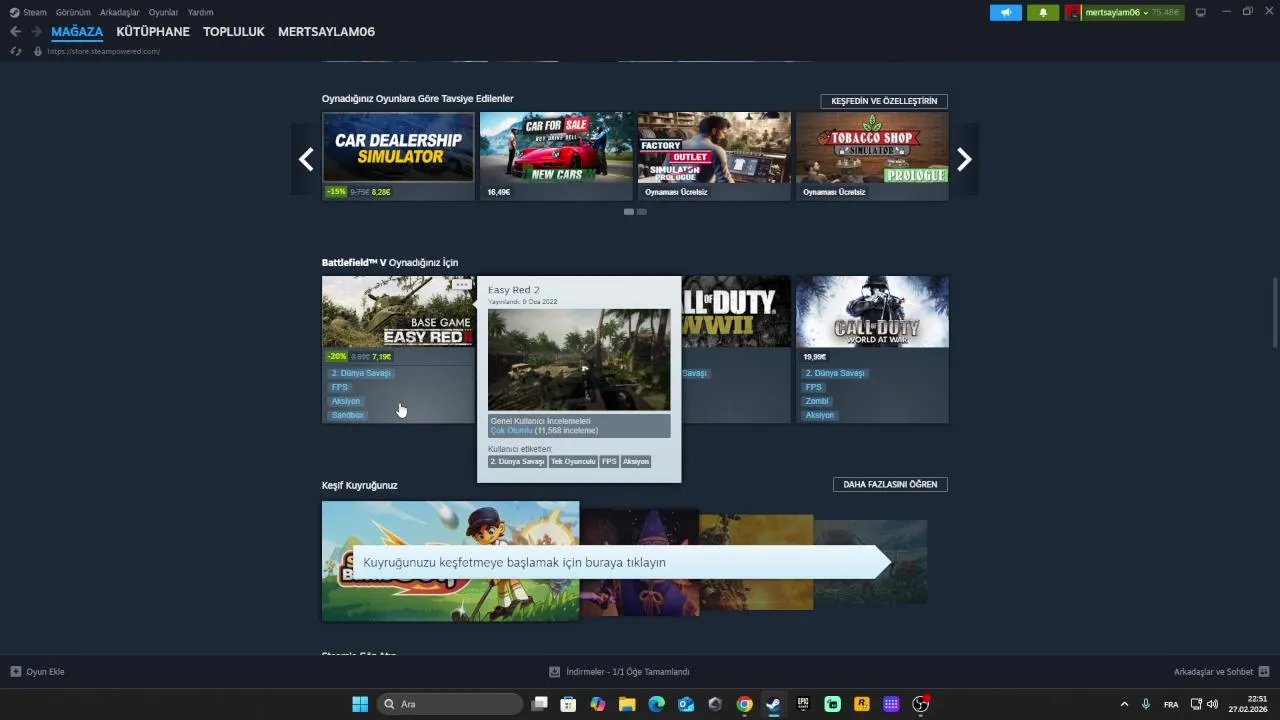This screenshot has height=720, width=1280.
Task: Click the wallet balance 75,48€
Action: pyautogui.click(x=1165, y=13)
